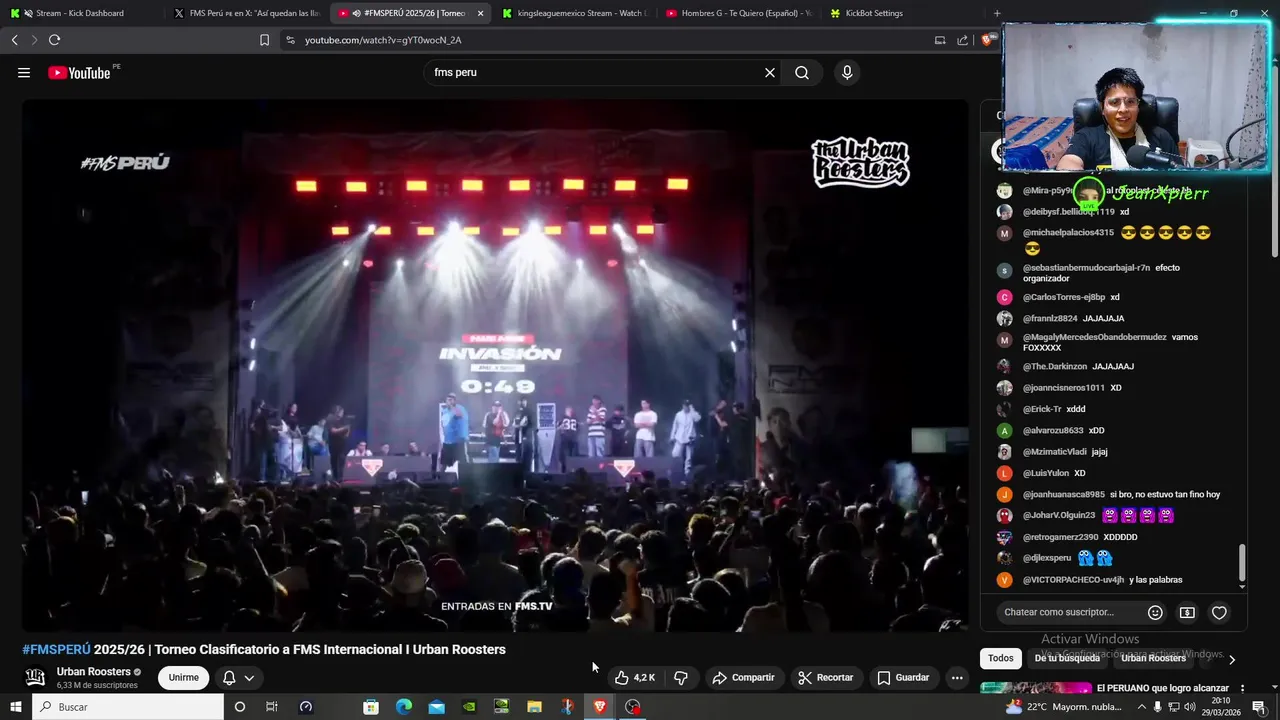Screen dimensions: 1280x720
Task: Open the #FMSPERÚ hashtag link in title
Action: click(x=56, y=649)
